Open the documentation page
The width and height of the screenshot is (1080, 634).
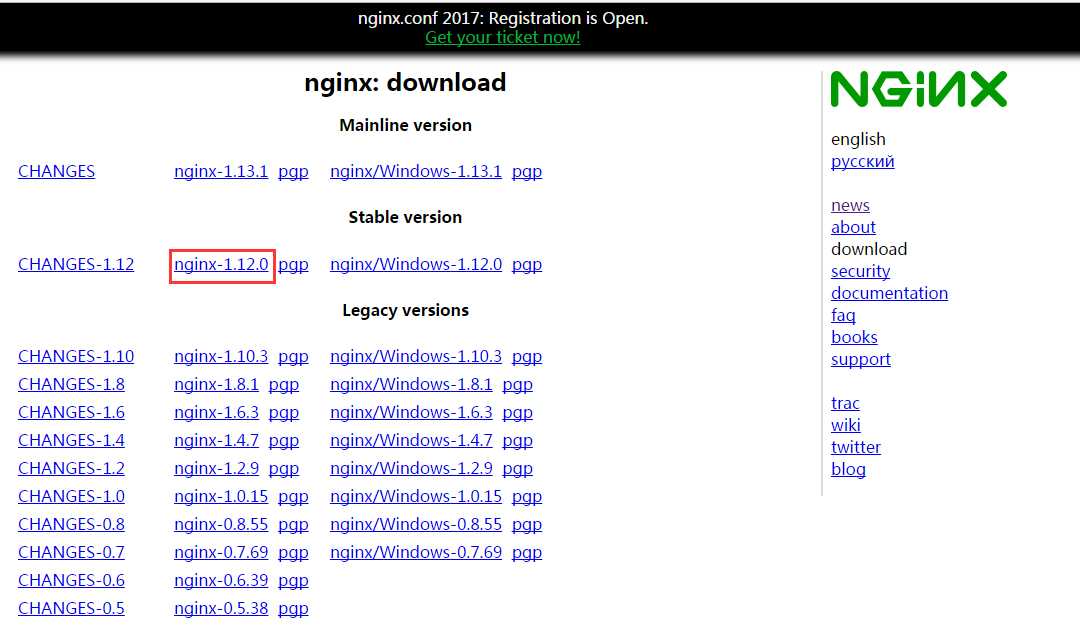[x=889, y=293]
